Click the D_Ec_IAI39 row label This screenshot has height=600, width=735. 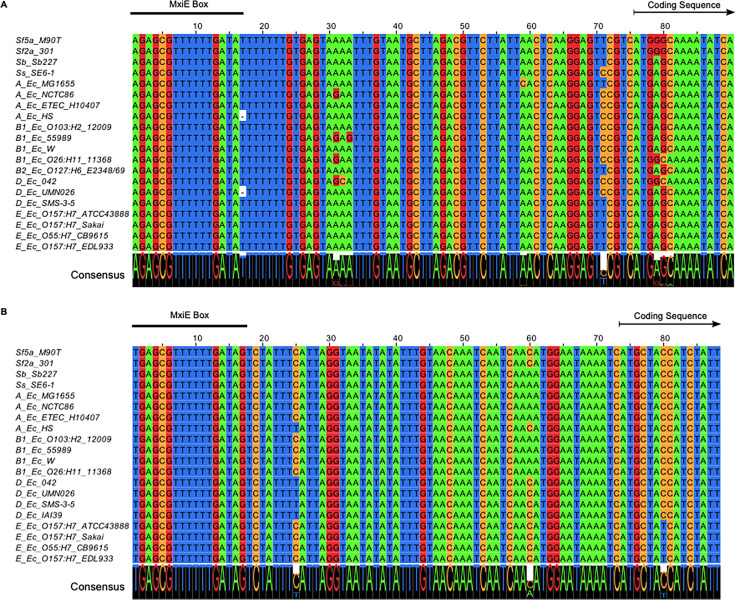39,515
